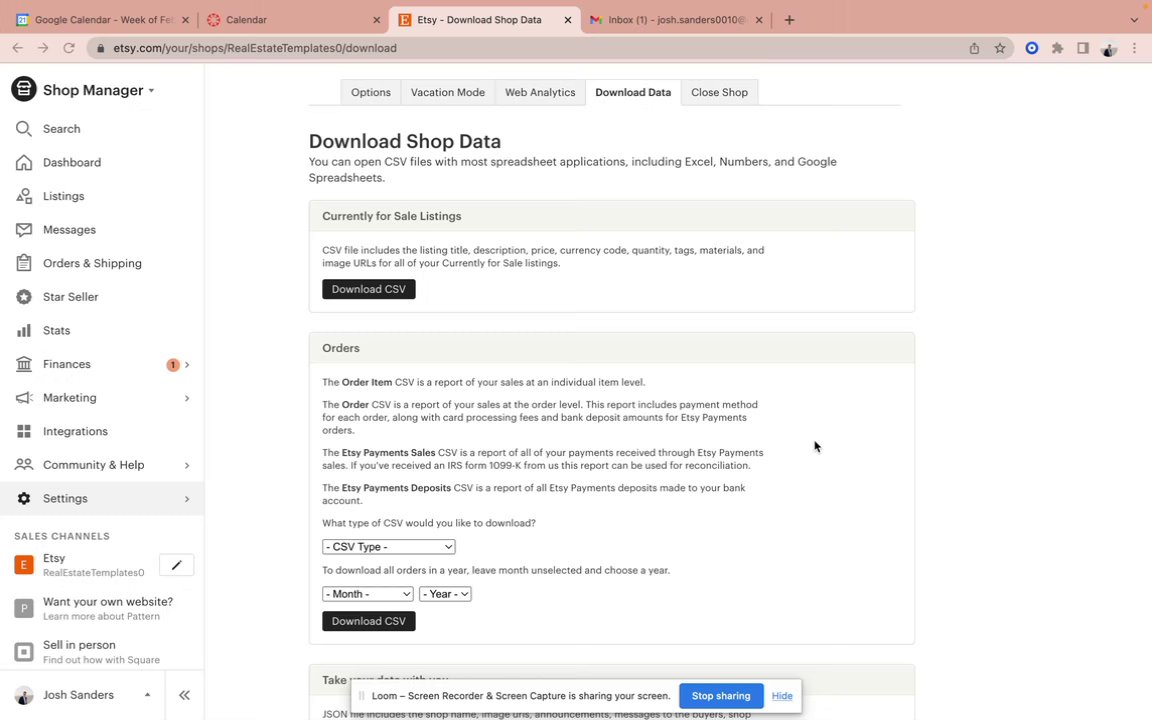1152x720 pixels.
Task: Switch to the Close Shop tab
Action: pos(719,93)
